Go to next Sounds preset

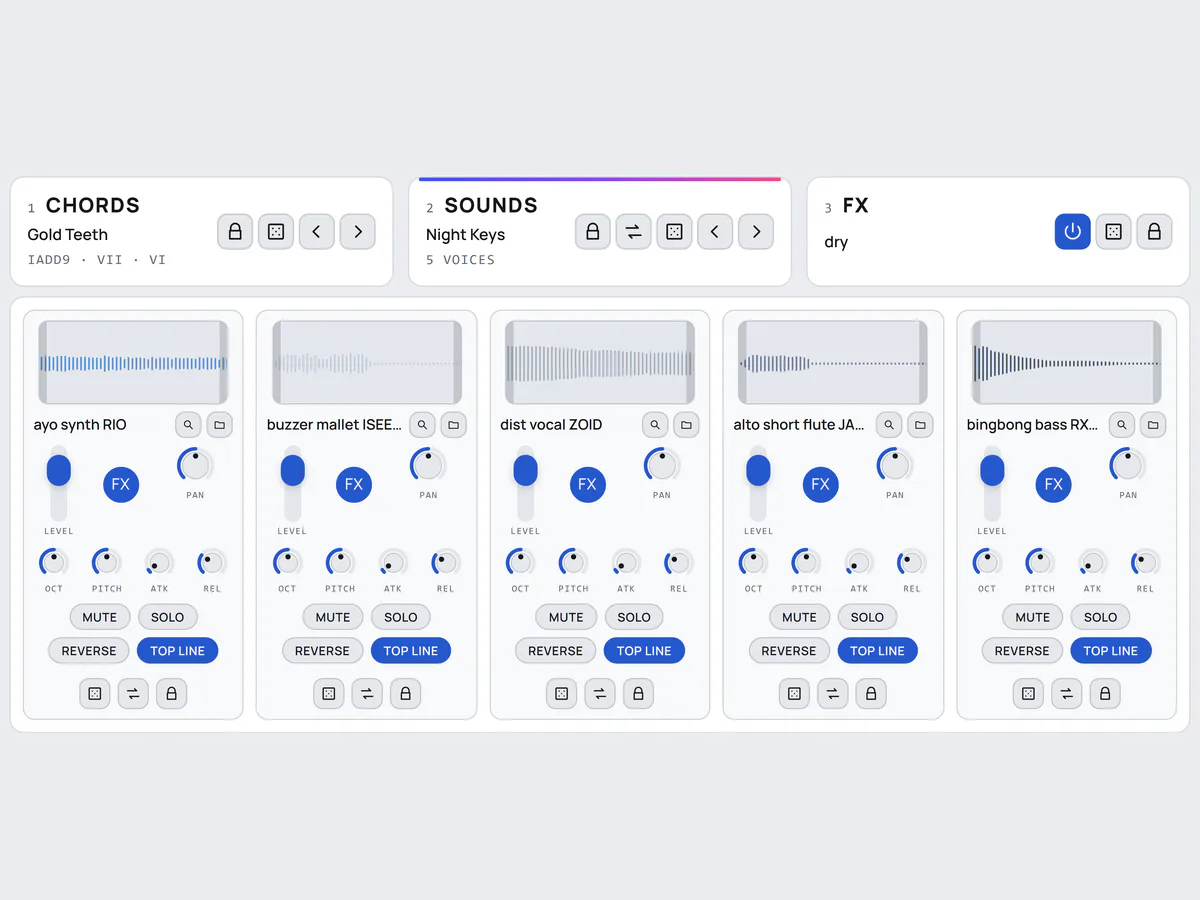coord(756,232)
